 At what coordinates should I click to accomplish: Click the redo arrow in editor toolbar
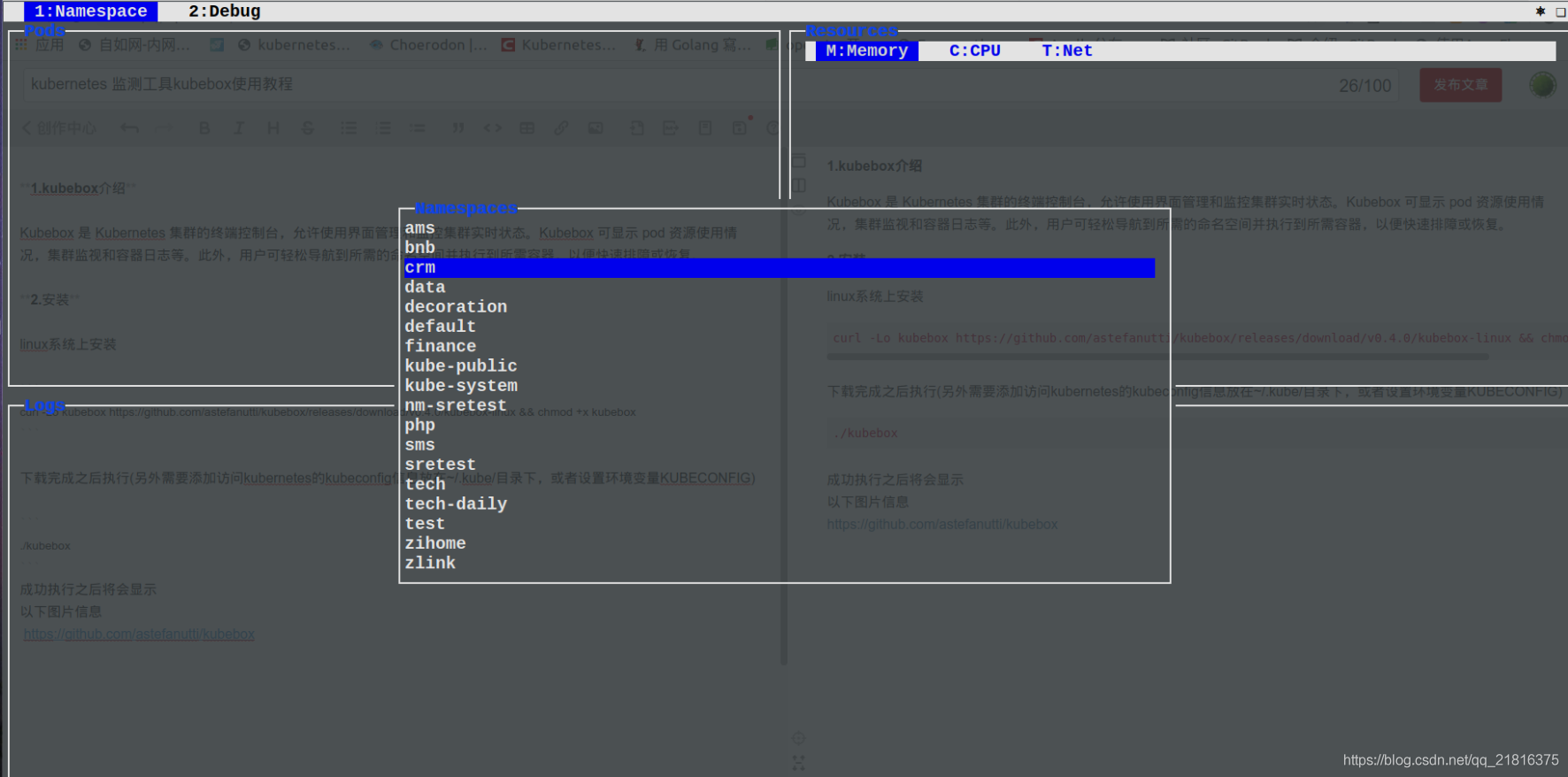(165, 128)
